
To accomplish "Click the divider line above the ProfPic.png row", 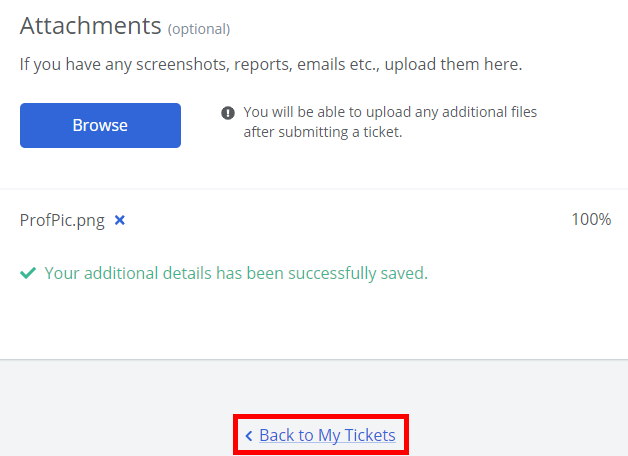I will (314, 189).
